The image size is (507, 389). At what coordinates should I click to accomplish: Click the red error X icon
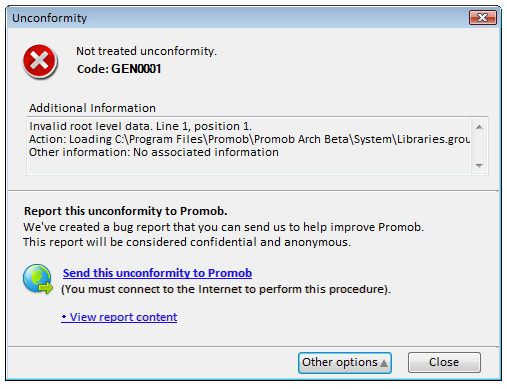pyautogui.click(x=40, y=62)
